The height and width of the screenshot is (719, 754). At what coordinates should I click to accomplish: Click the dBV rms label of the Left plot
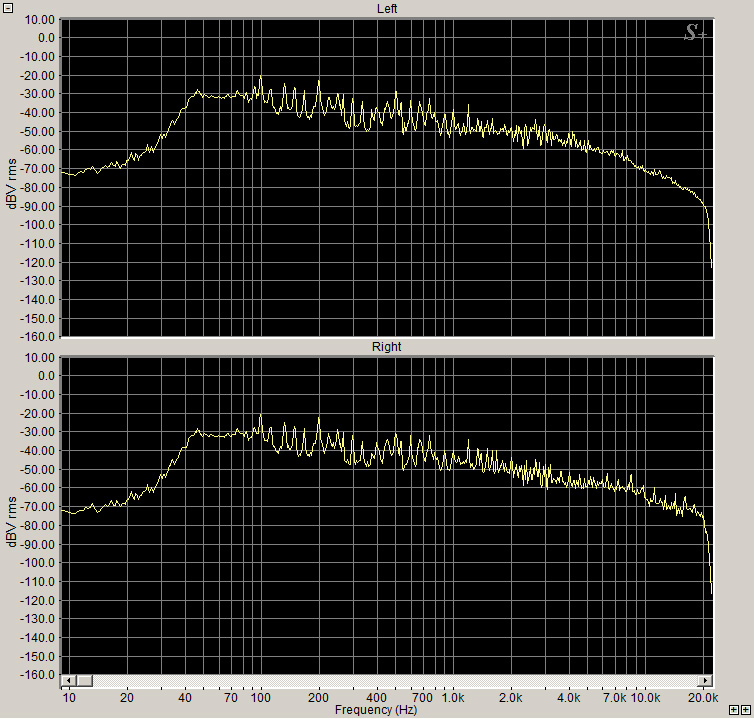point(12,182)
